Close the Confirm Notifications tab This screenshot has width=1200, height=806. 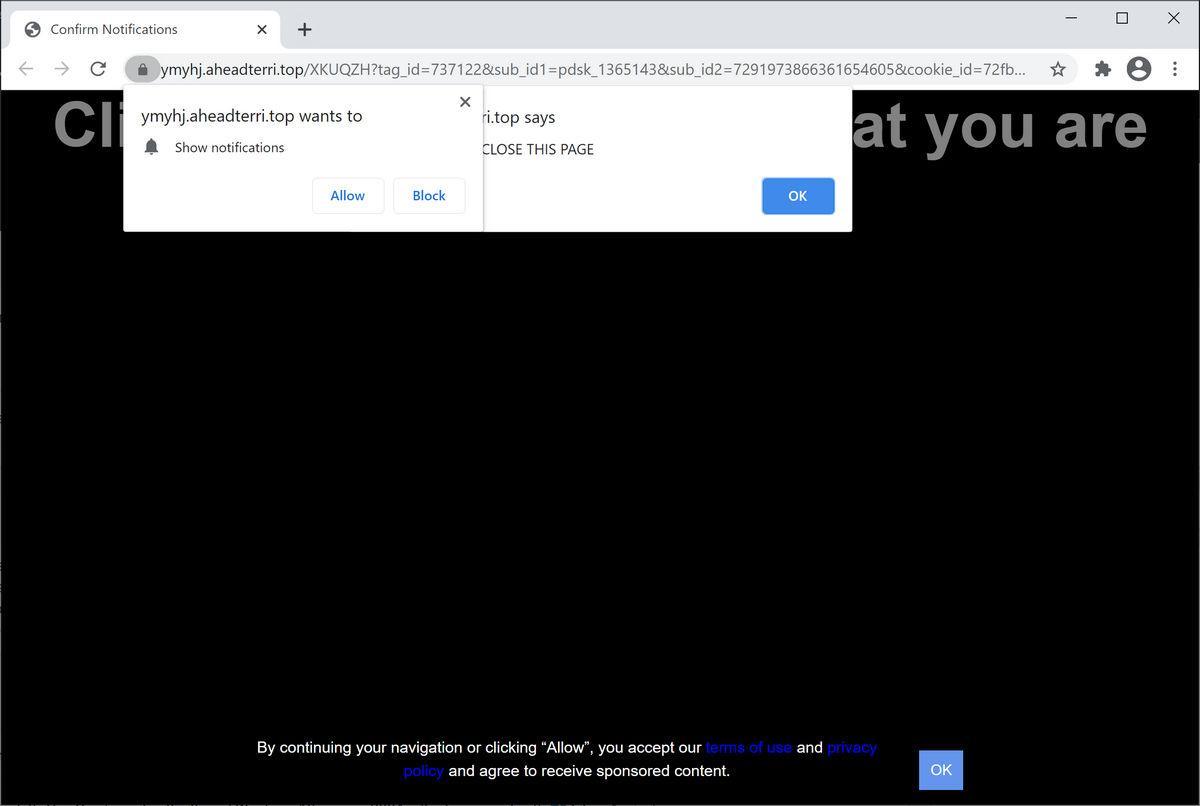pos(262,29)
